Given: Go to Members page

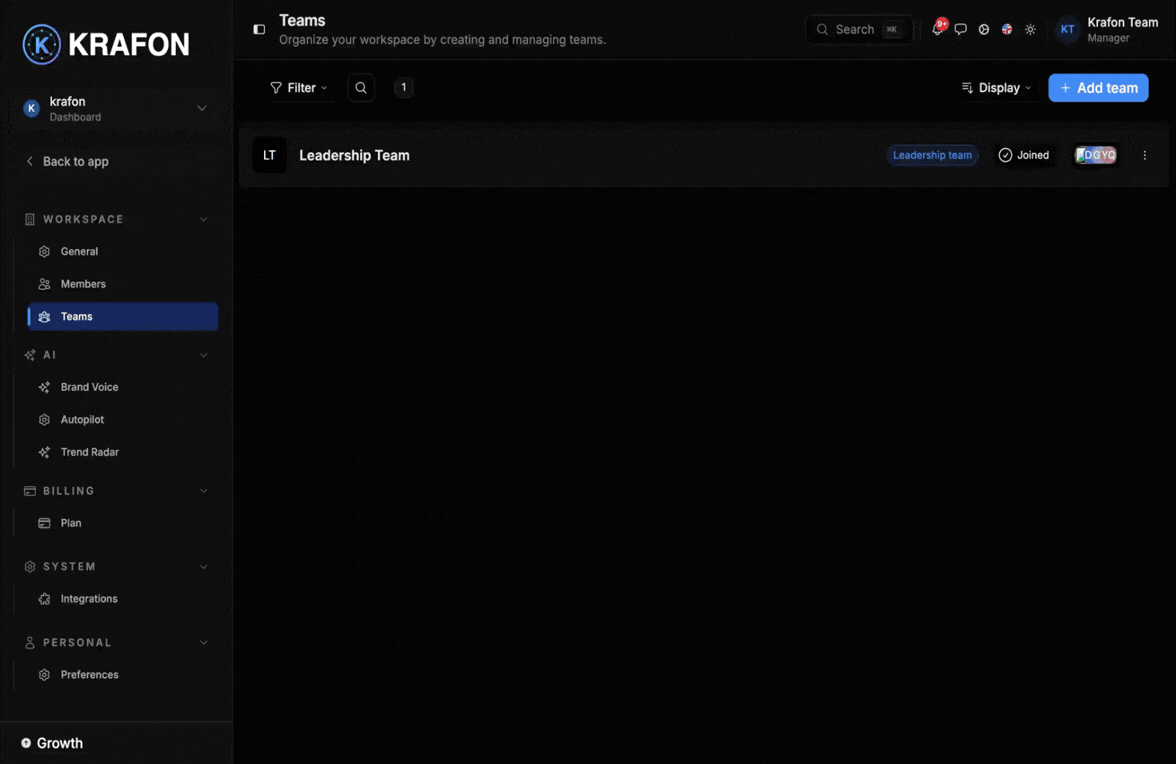Looking at the screenshot, I should point(123,284).
